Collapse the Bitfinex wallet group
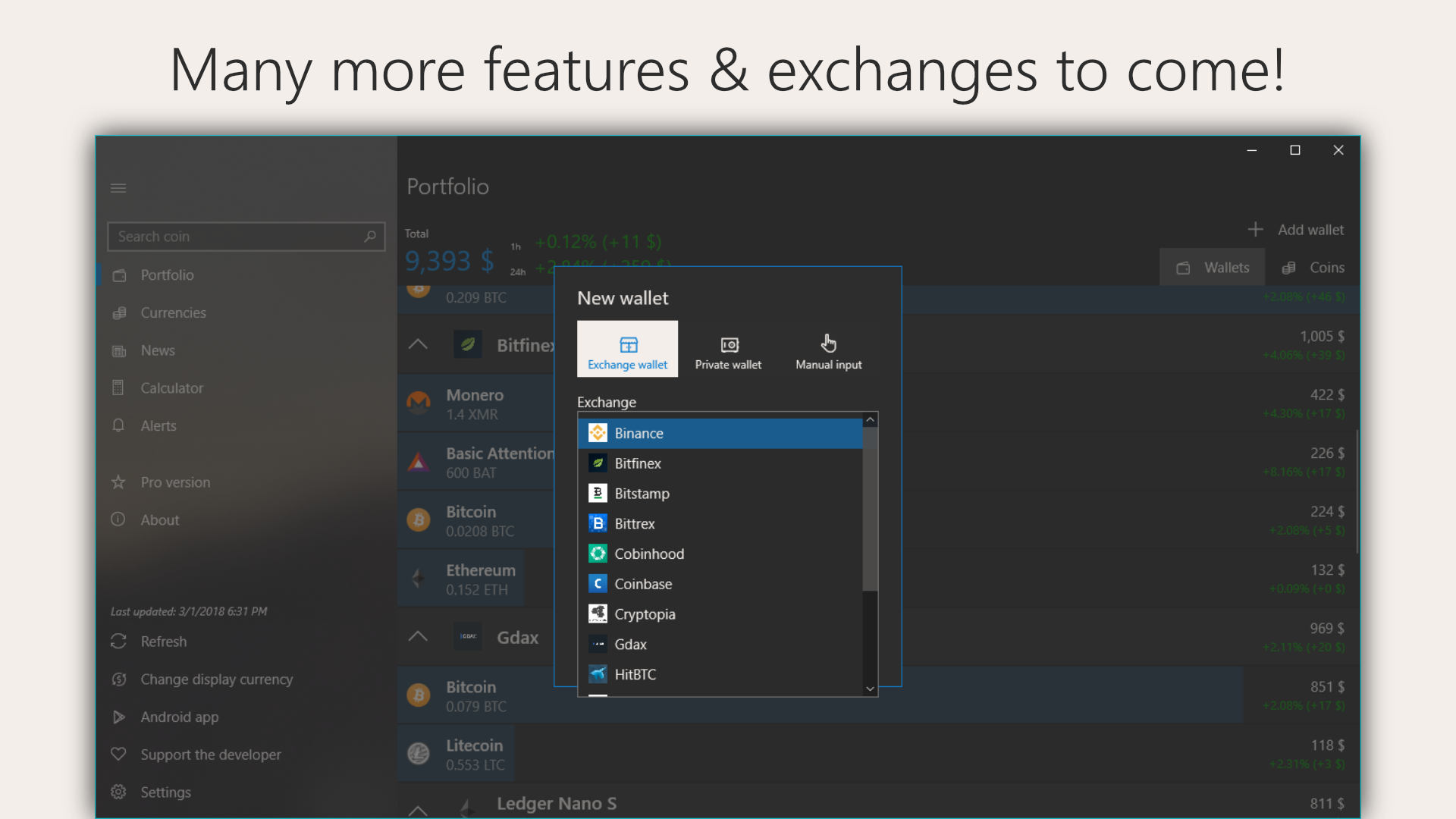This screenshot has width=1456, height=819. point(418,345)
